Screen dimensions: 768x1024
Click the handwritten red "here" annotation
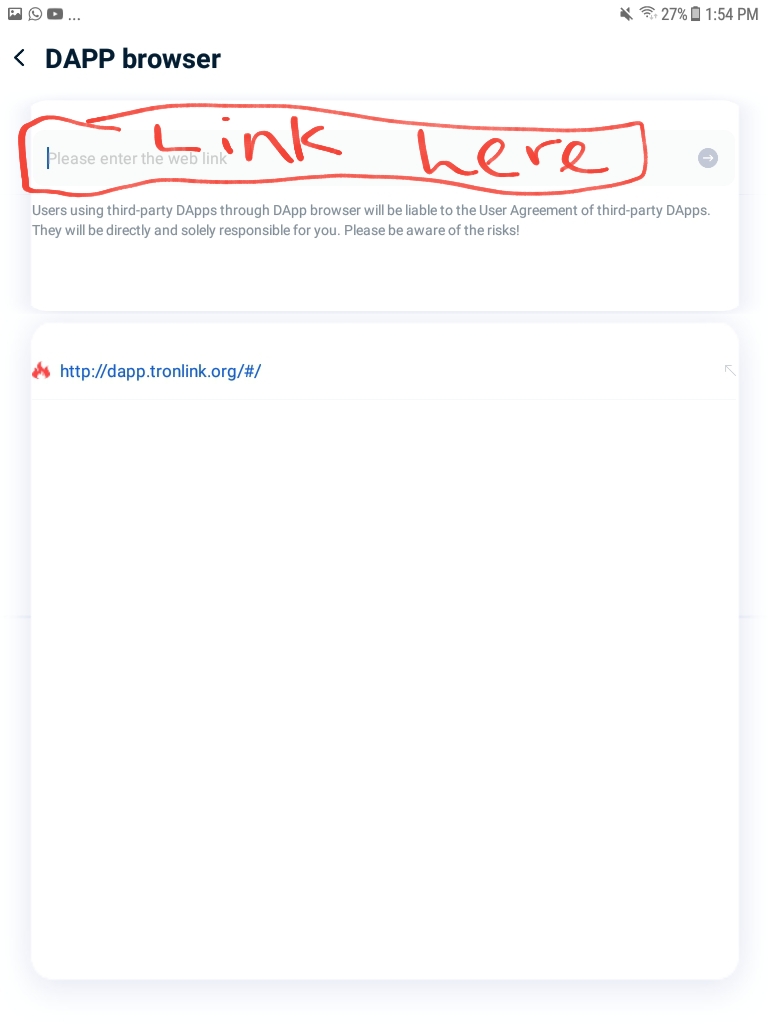point(513,154)
